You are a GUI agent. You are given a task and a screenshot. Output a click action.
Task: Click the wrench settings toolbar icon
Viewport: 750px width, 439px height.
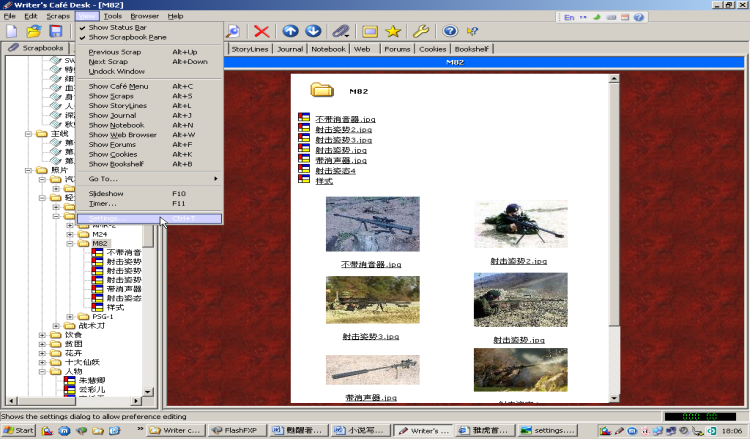tap(421, 32)
